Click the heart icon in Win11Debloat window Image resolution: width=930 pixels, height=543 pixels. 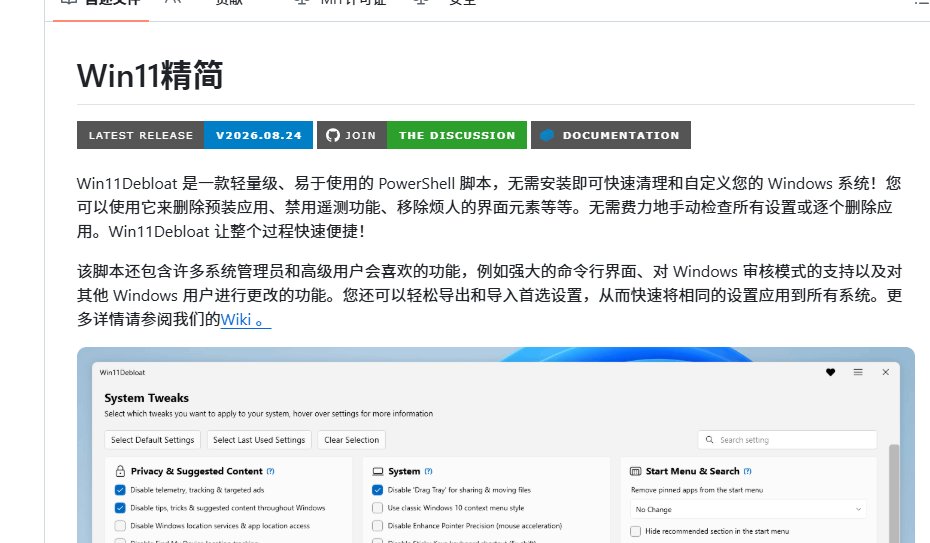830,372
